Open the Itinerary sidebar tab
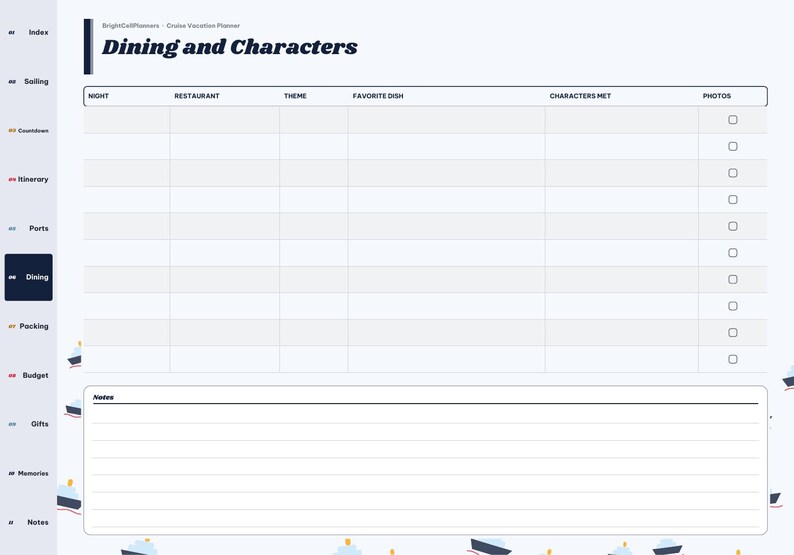 28,179
